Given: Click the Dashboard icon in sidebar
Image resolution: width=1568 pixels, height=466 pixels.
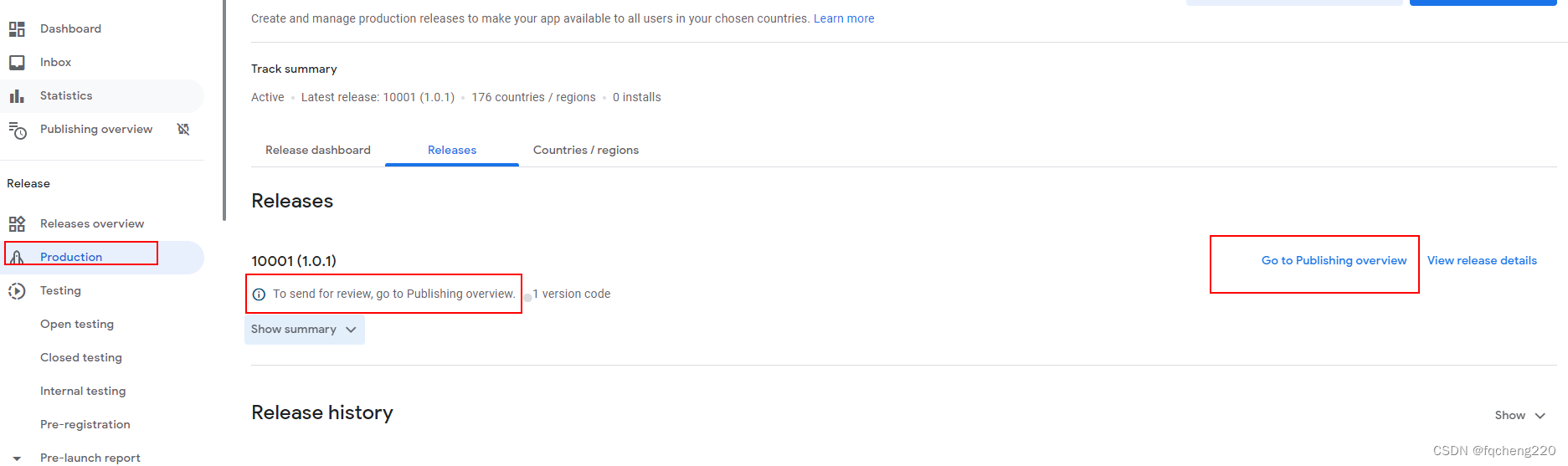Looking at the screenshot, I should pyautogui.click(x=17, y=29).
